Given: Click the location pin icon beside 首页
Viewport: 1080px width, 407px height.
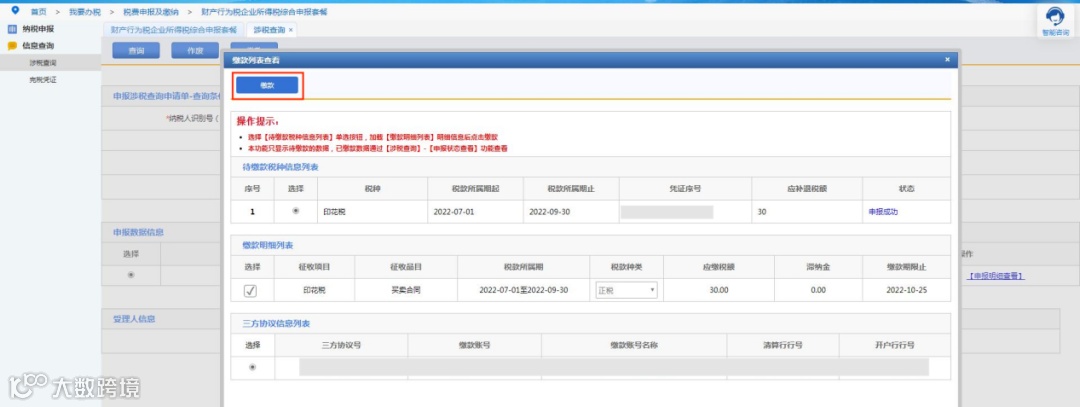Looking at the screenshot, I should [15, 11].
